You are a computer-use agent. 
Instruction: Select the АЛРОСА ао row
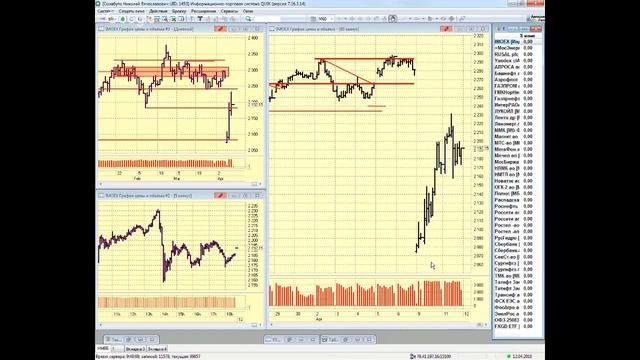tap(518, 67)
